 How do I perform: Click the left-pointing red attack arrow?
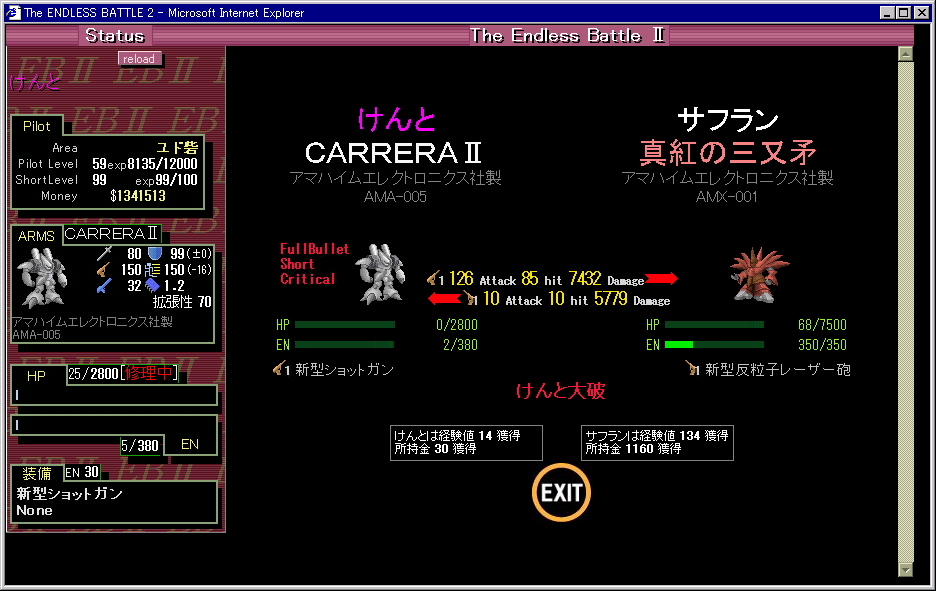[444, 299]
